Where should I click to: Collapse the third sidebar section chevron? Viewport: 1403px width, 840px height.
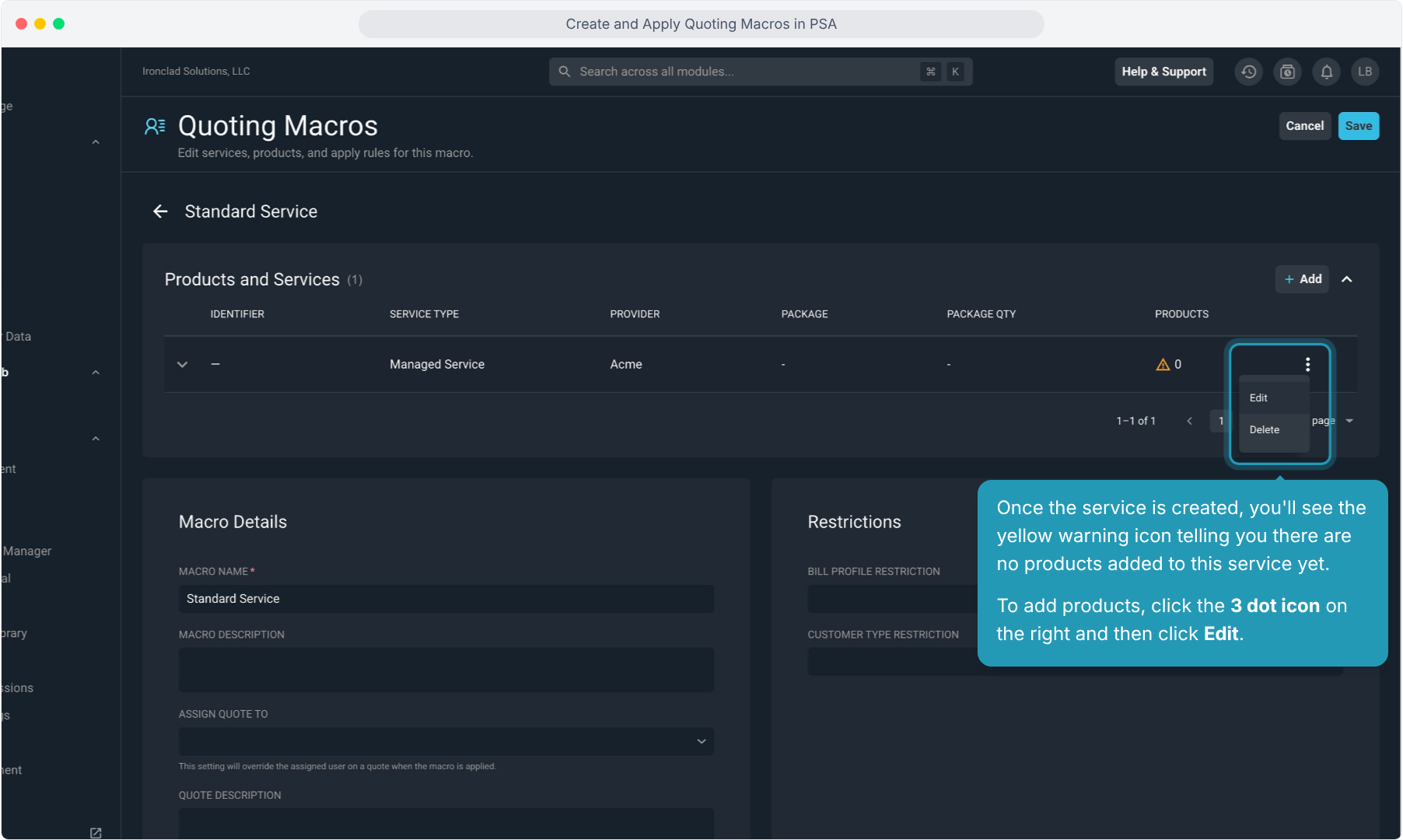[x=96, y=439]
